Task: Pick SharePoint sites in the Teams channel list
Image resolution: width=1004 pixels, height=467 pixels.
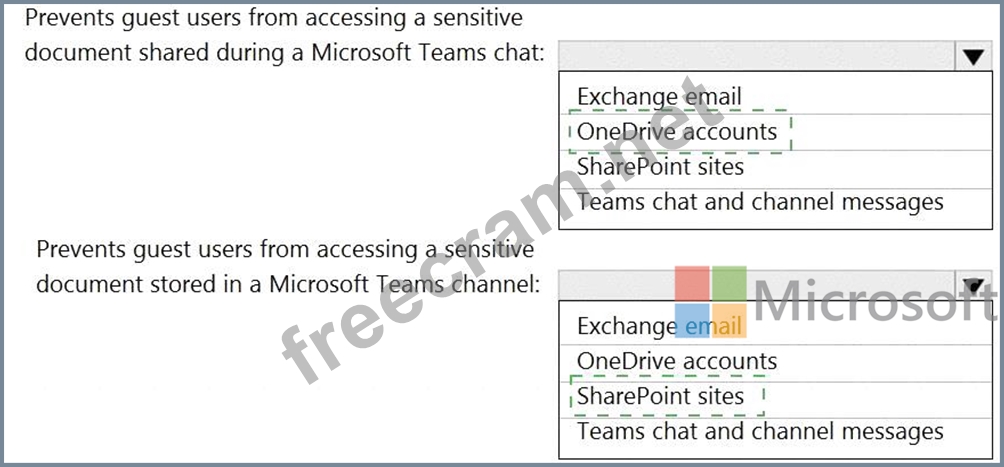Action: [x=661, y=396]
